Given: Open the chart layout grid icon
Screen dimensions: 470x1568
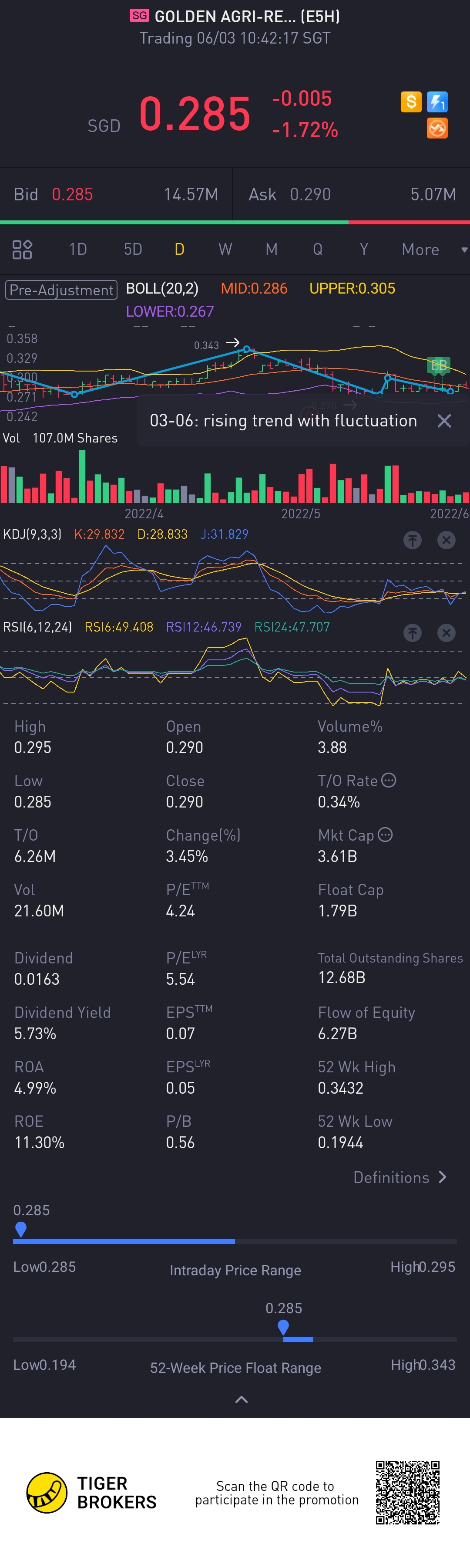Looking at the screenshot, I should point(22,250).
